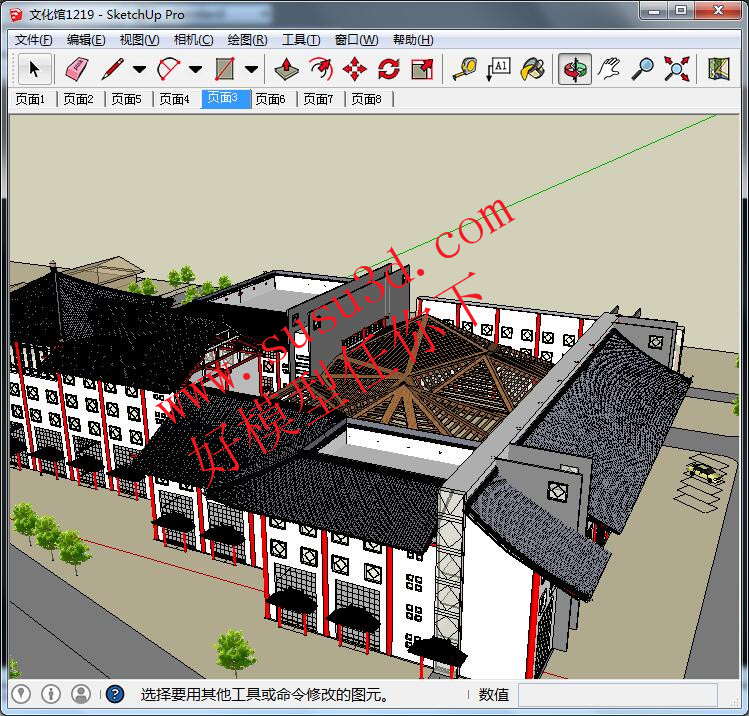This screenshot has width=749, height=716.
Task: Select the Rectangle shape tool
Action: click(x=225, y=69)
